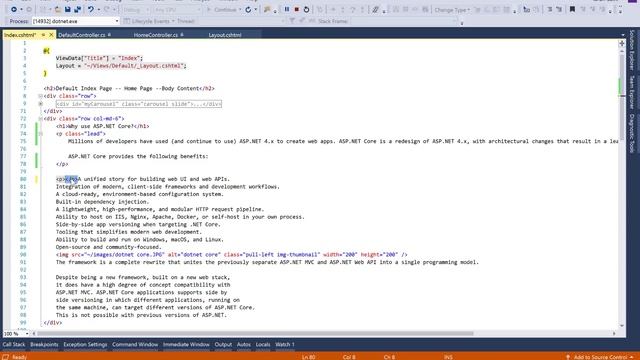Click the Save icon in the toolbar

pyautogui.click(x=67, y=9)
